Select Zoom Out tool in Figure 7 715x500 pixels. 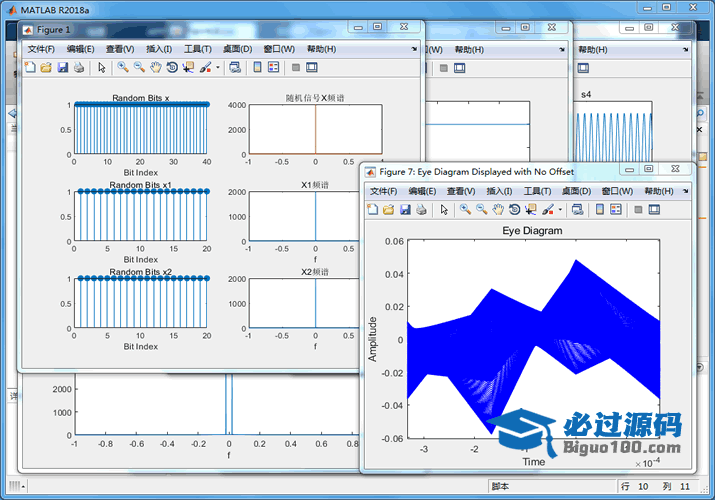480,210
